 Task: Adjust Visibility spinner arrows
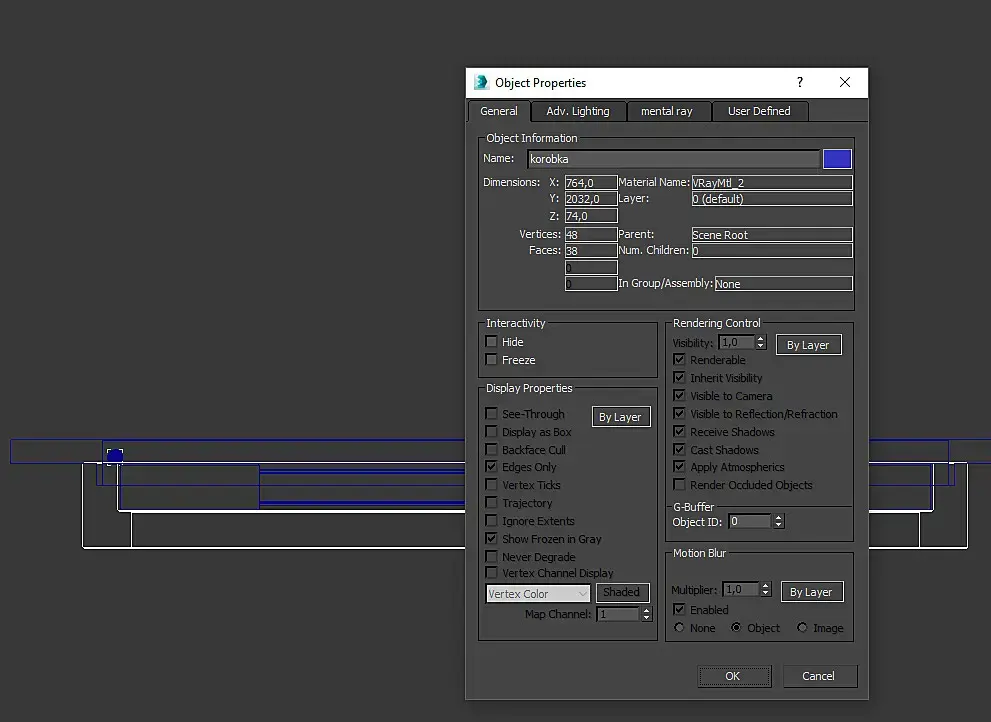tap(761, 342)
